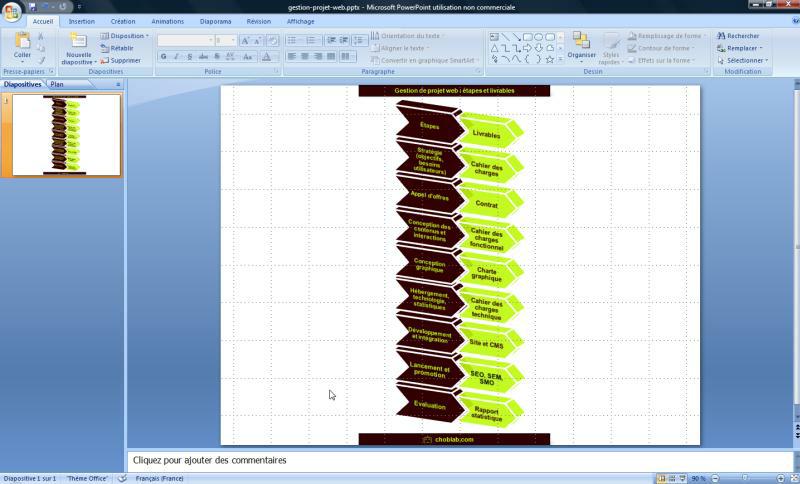
Task: Pick the straight line shape
Action: coord(505,37)
